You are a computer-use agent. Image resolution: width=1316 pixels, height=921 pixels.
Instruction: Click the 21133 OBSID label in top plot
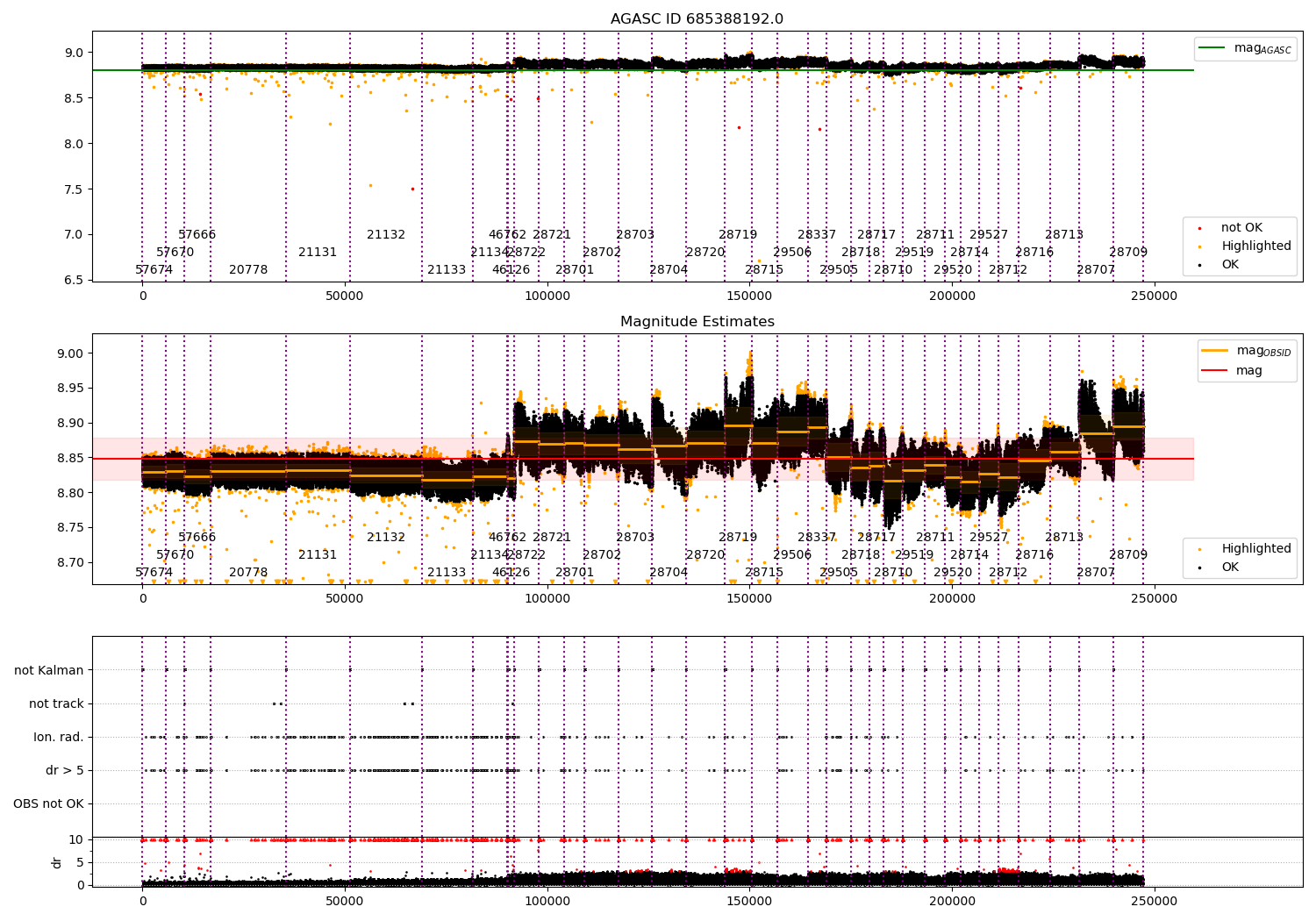coord(447,270)
